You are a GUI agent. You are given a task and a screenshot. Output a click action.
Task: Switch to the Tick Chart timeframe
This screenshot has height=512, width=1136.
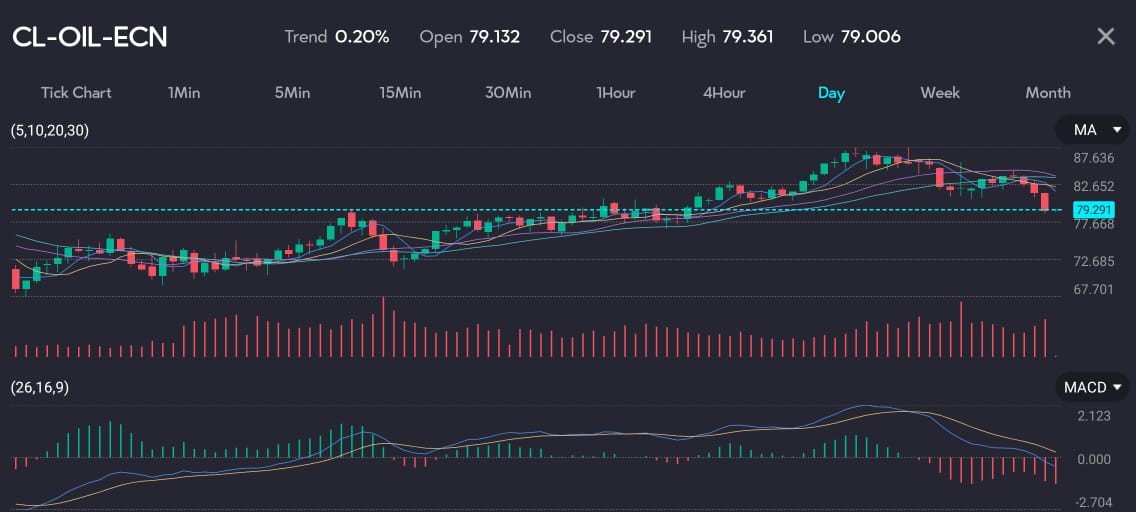click(76, 92)
